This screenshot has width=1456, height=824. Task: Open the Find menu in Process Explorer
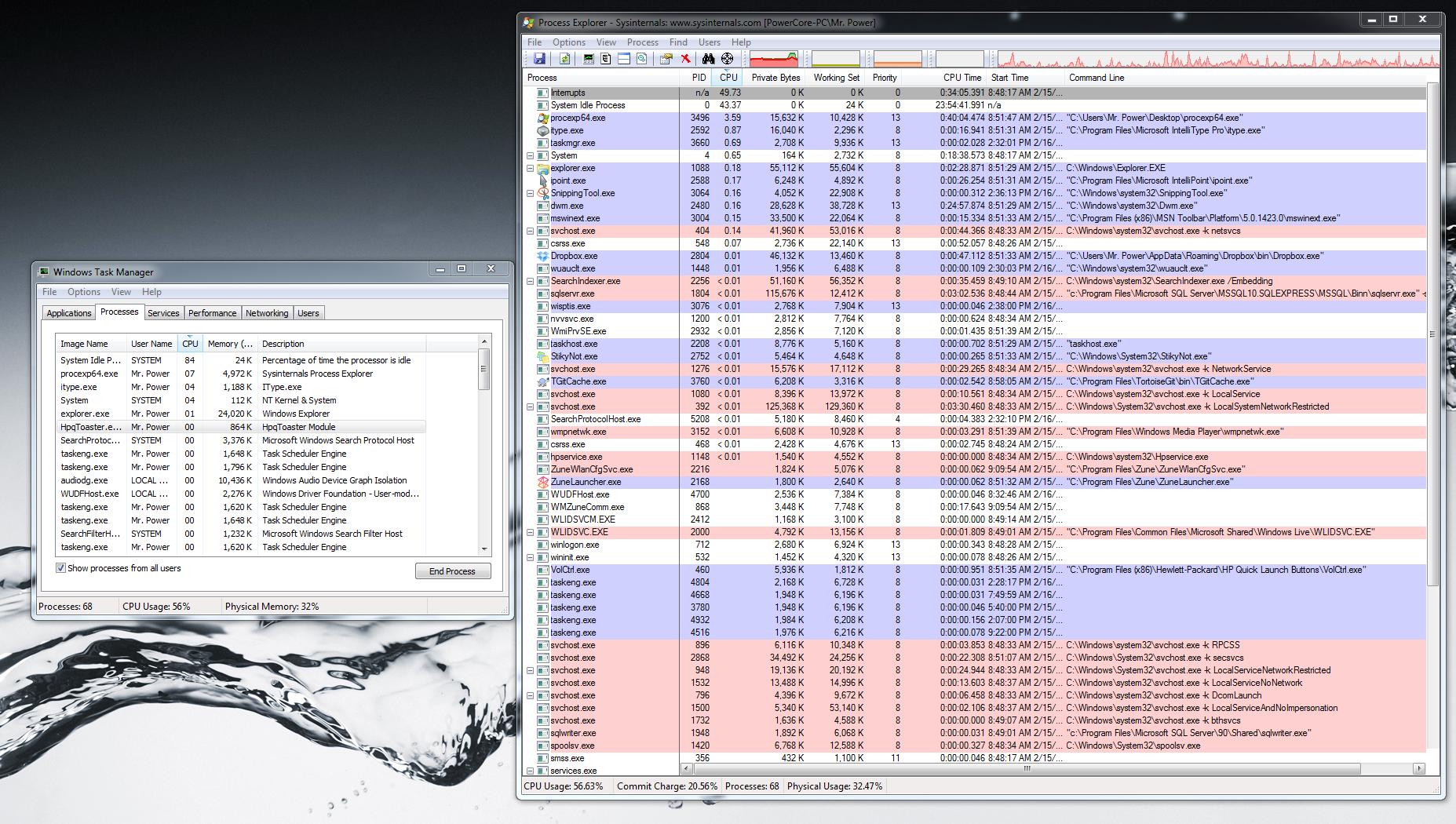pos(678,42)
